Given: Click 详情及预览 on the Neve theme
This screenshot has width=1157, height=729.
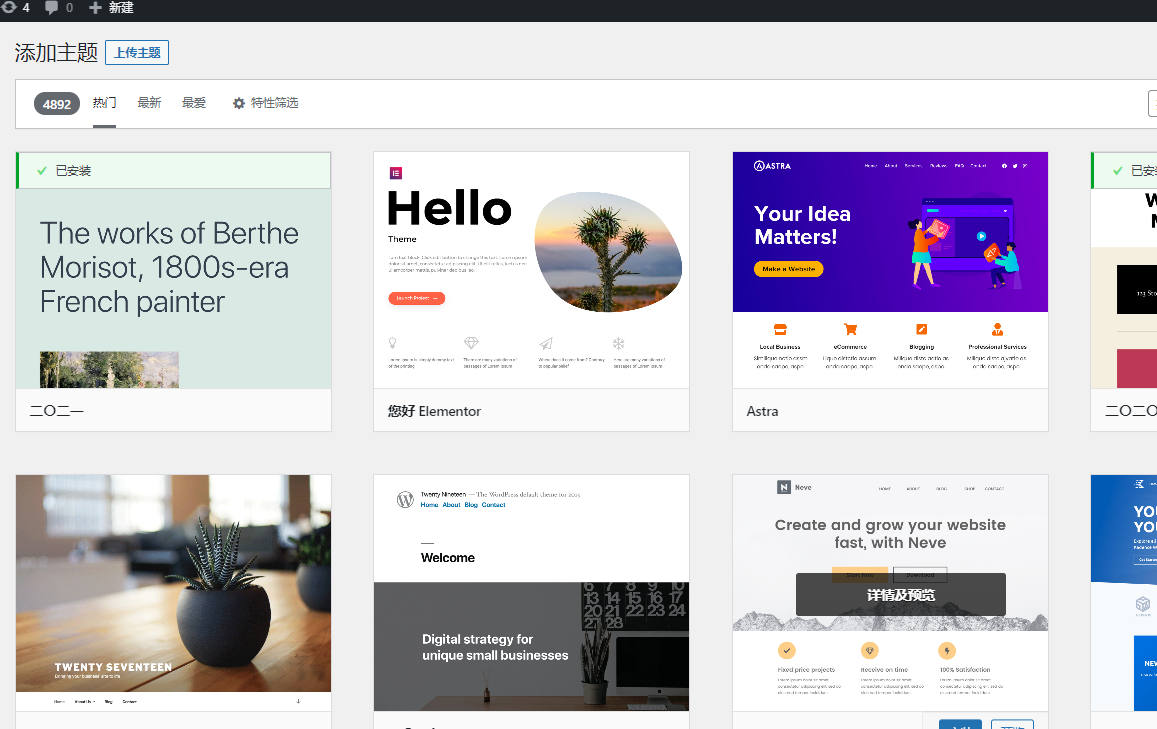Looking at the screenshot, I should pyautogui.click(x=900, y=595).
